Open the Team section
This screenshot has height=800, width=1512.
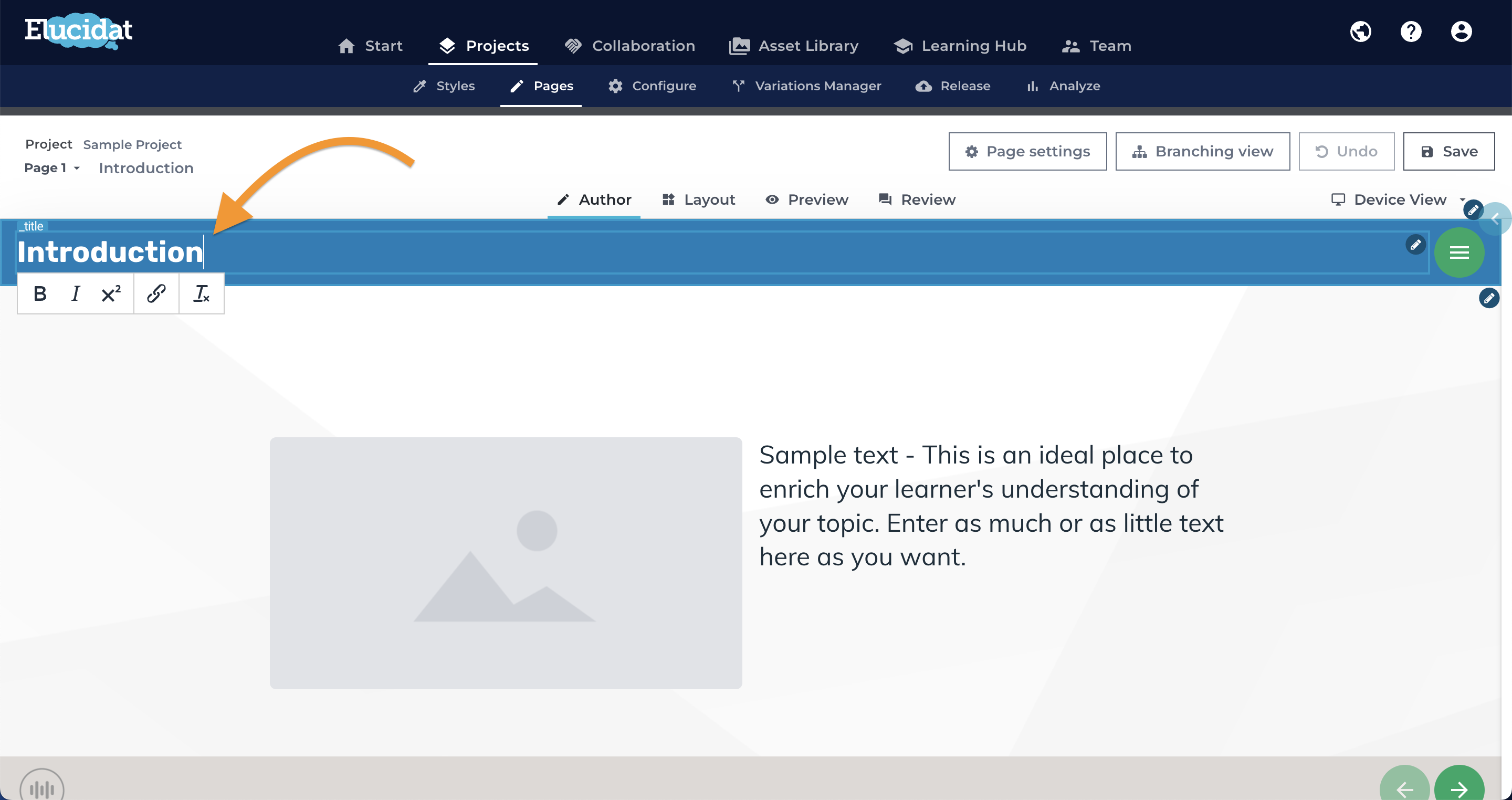click(1096, 46)
